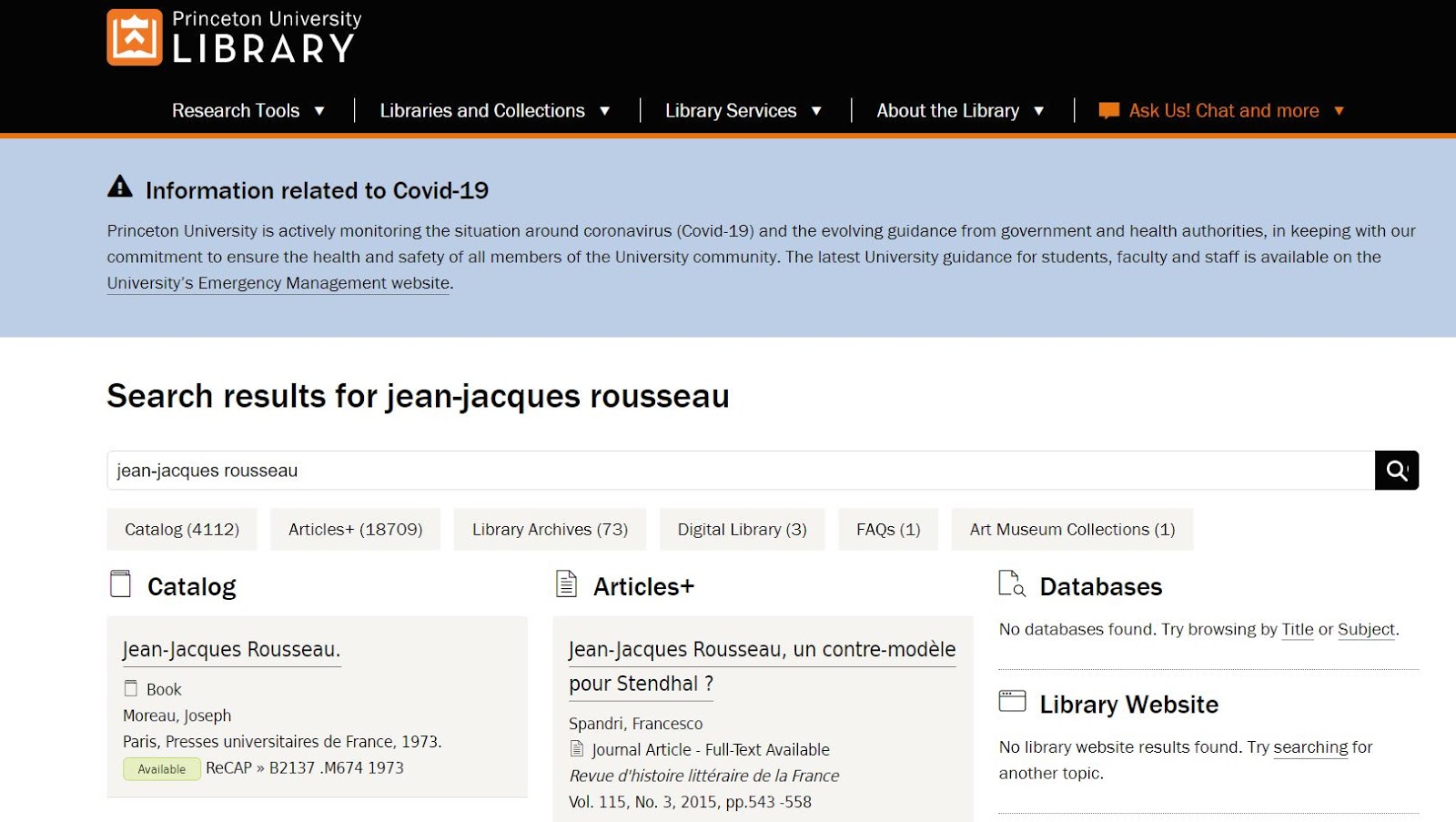
Task: Click 'Journal Article - Full-Text Available' text
Action: [711, 750]
